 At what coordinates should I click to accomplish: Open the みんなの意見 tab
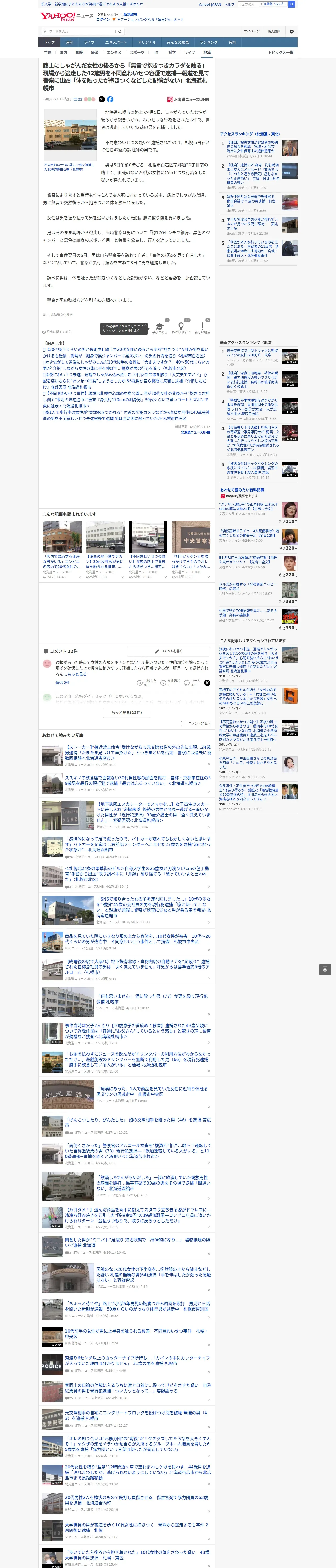[178, 43]
